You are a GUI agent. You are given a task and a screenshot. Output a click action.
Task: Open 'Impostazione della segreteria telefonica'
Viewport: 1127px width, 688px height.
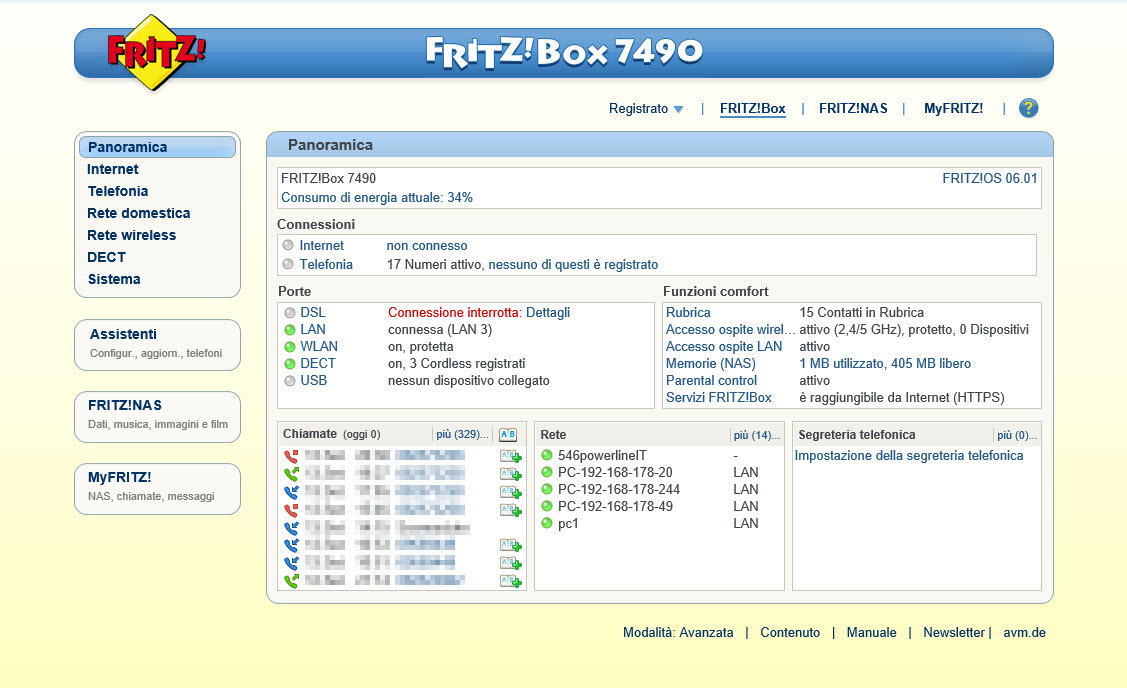pos(908,456)
